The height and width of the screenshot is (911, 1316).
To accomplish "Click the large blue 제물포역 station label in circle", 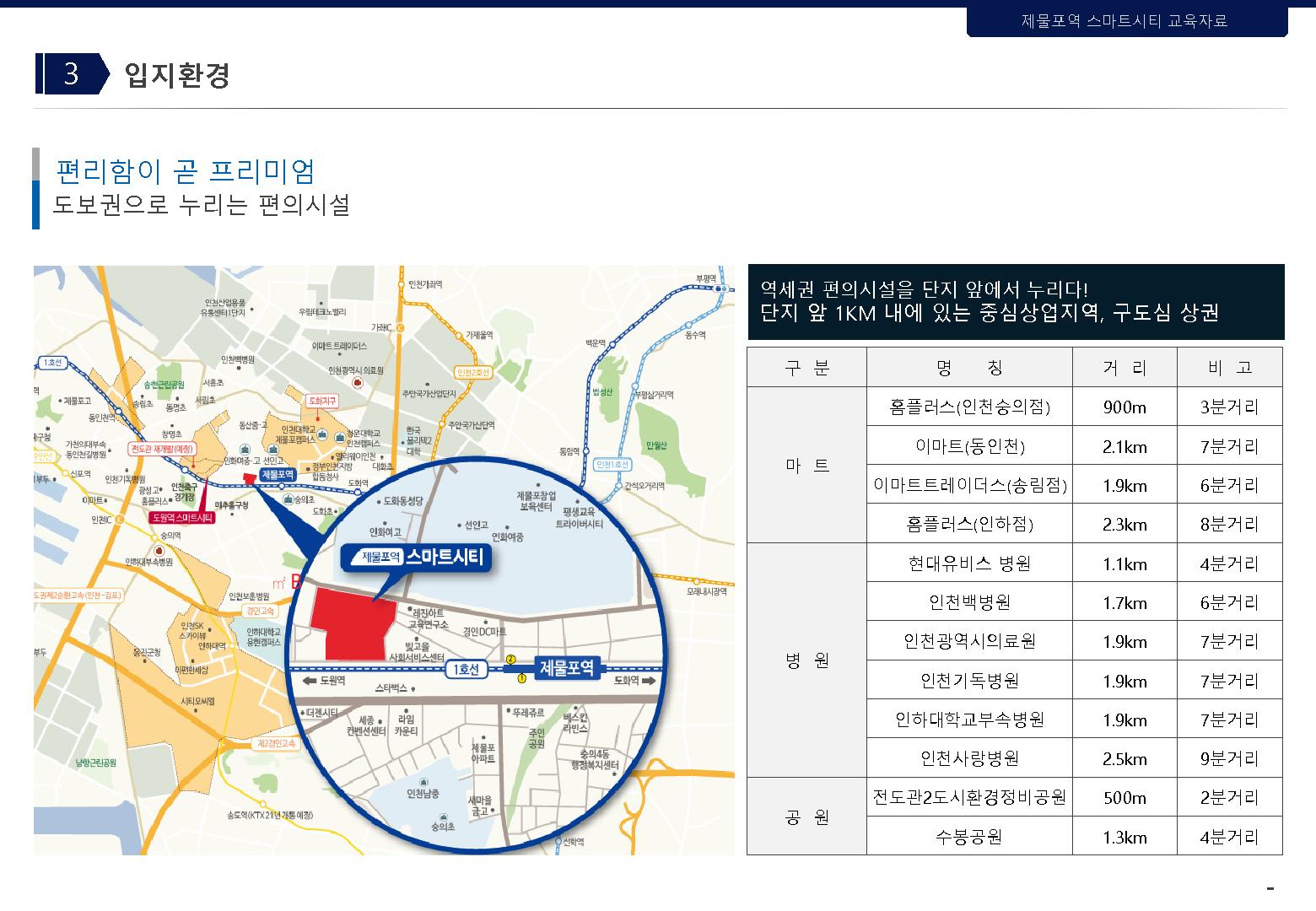I will coord(567,668).
